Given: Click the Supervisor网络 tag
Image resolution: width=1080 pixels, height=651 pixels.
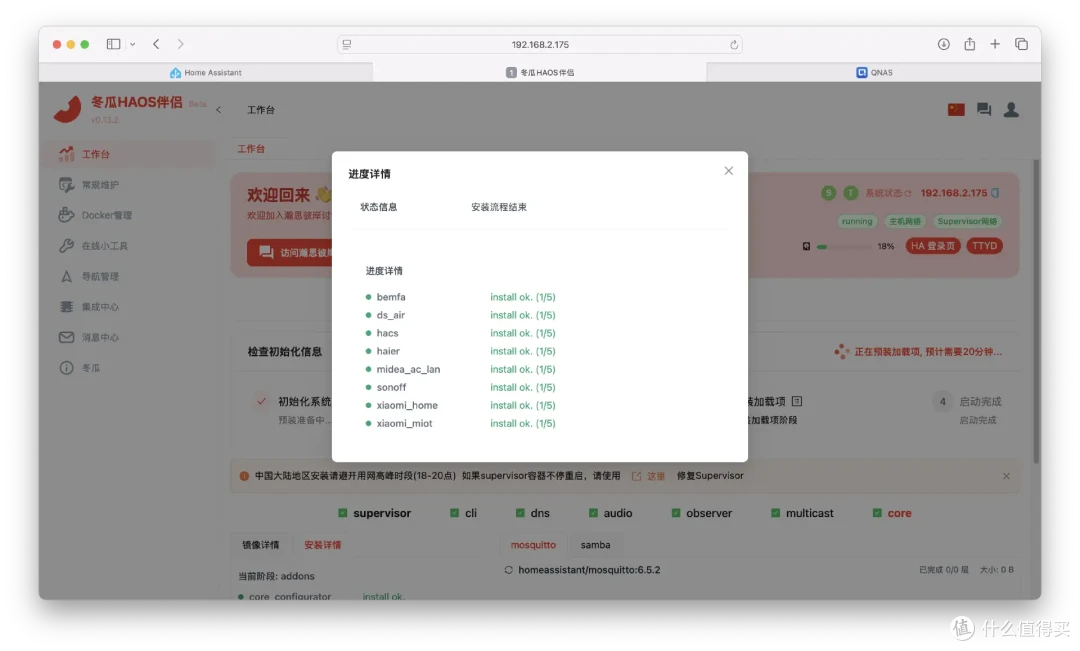Looking at the screenshot, I should pos(967,221).
